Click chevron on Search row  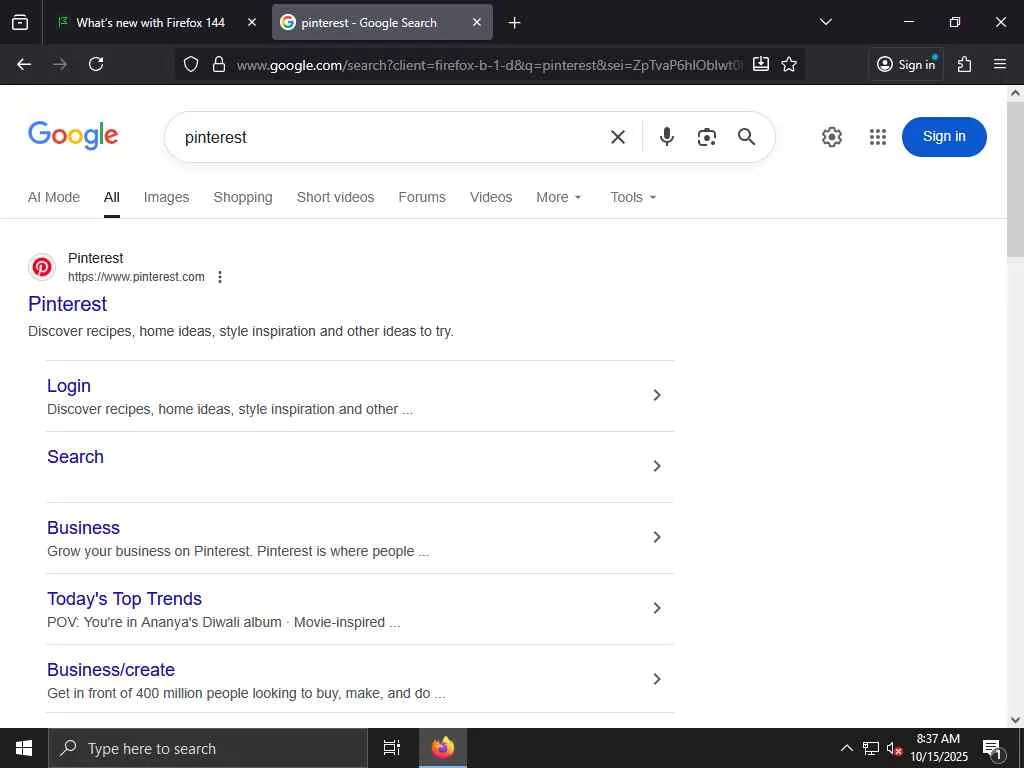[657, 466]
